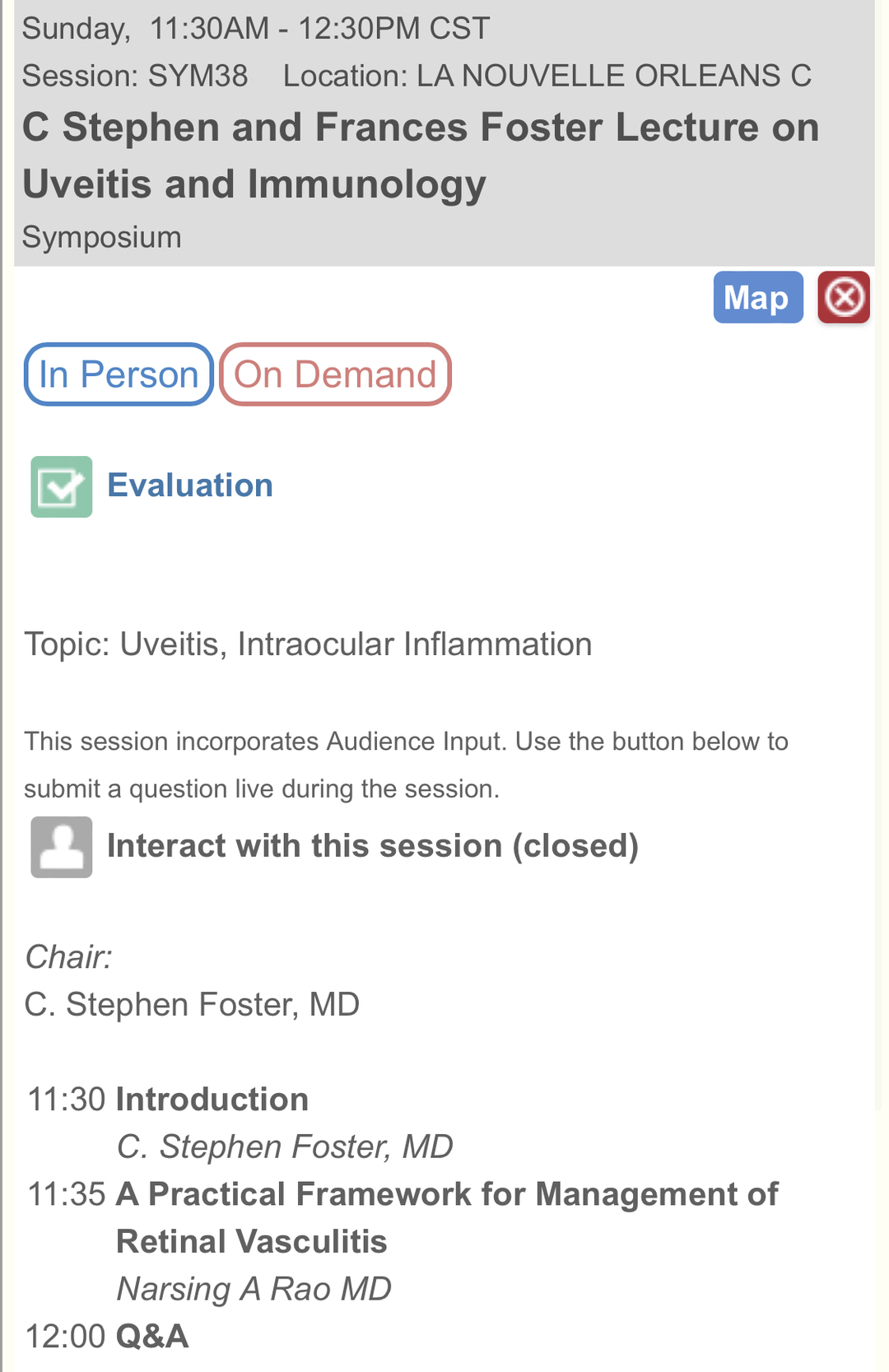This screenshot has height=1372, width=889.
Task: Open 'A Practical Framework for Management' talk
Action: click(x=446, y=1194)
